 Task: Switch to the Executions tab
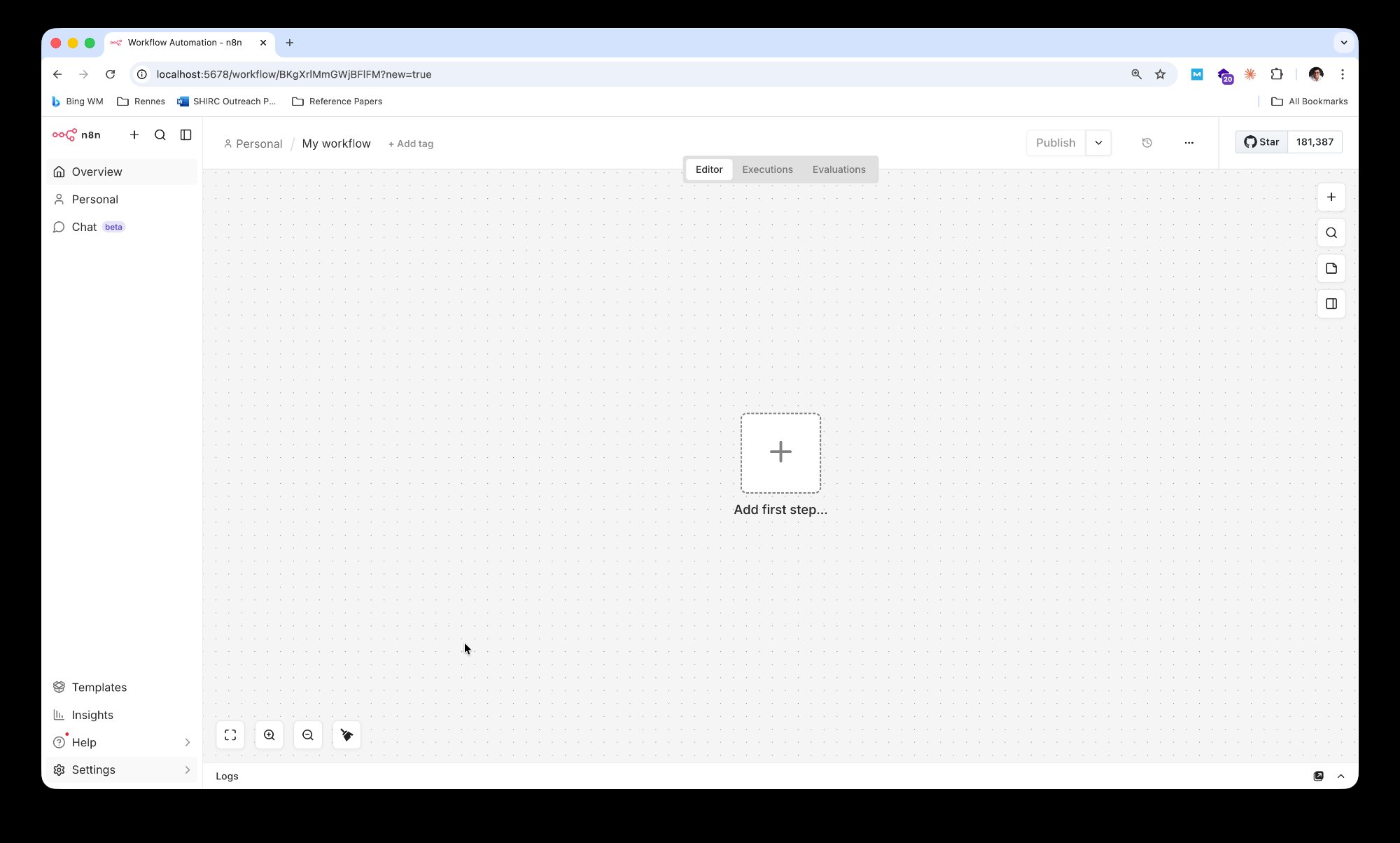tap(767, 169)
